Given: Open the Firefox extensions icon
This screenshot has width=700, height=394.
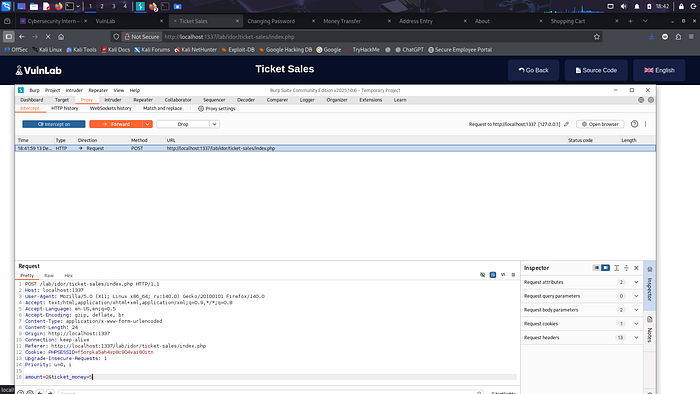Looking at the screenshot, I should (x=678, y=37).
